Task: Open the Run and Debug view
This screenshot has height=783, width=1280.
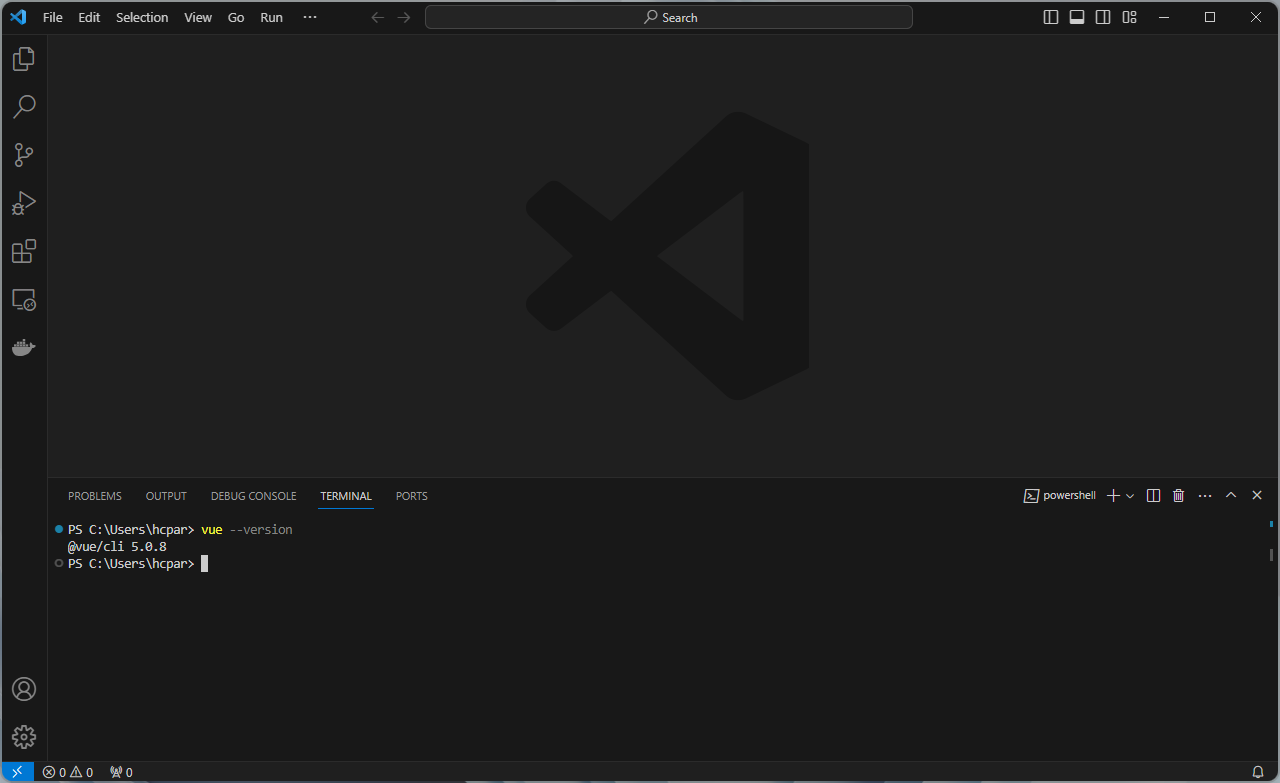Action: point(24,203)
